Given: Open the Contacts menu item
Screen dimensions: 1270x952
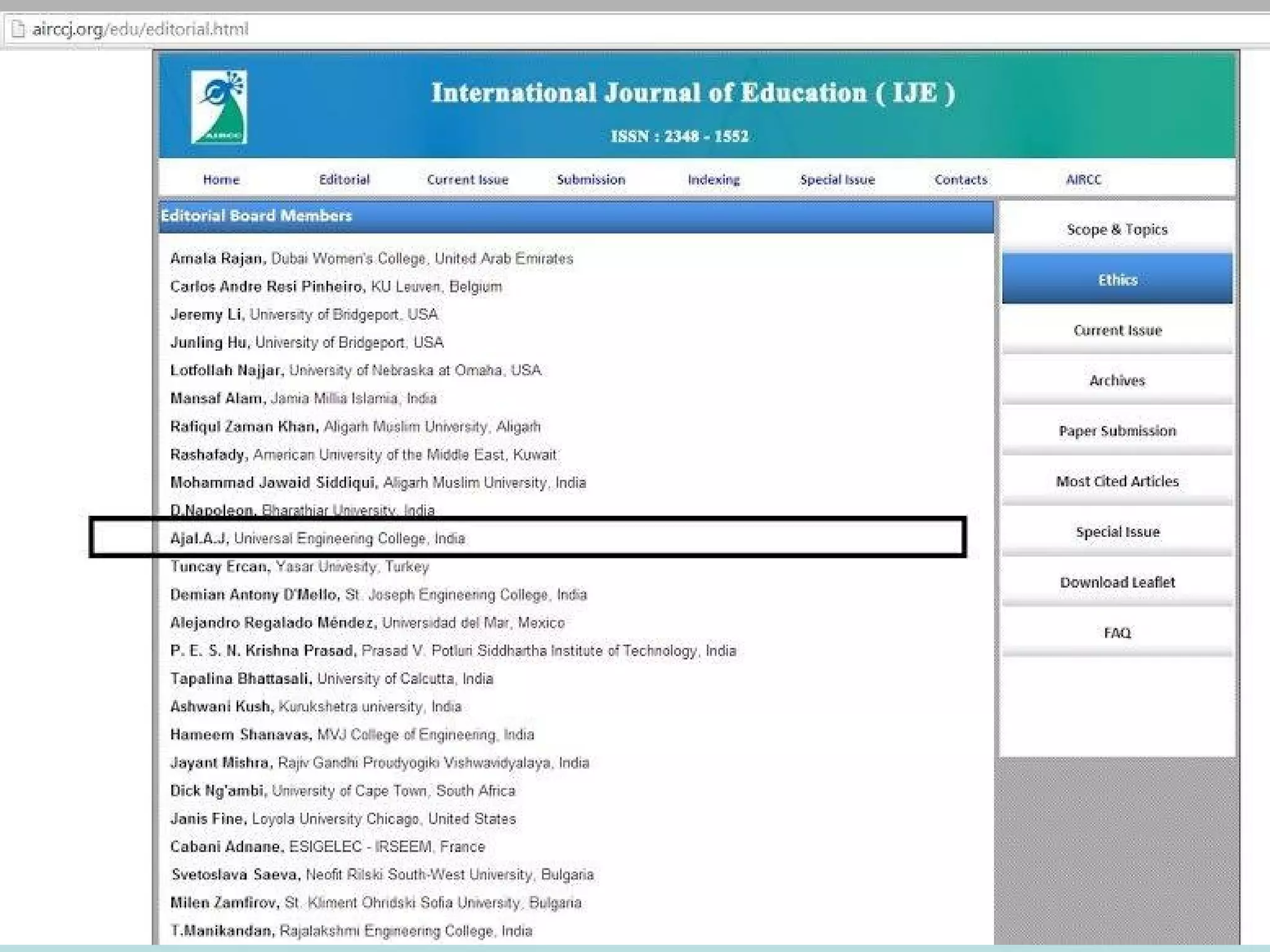Looking at the screenshot, I should [x=961, y=180].
